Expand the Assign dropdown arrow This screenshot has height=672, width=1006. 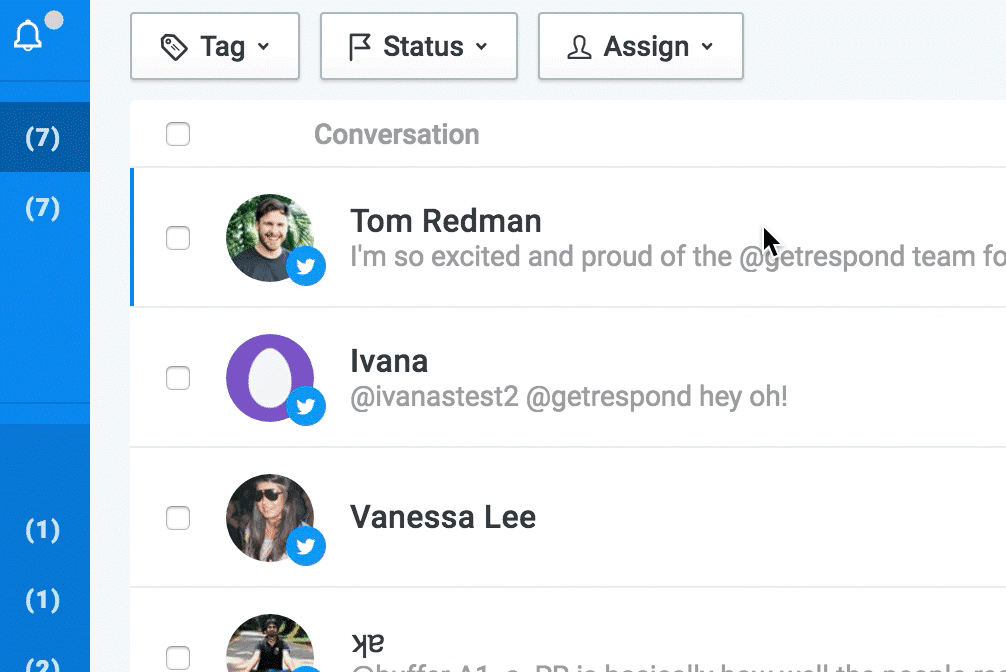tap(707, 47)
